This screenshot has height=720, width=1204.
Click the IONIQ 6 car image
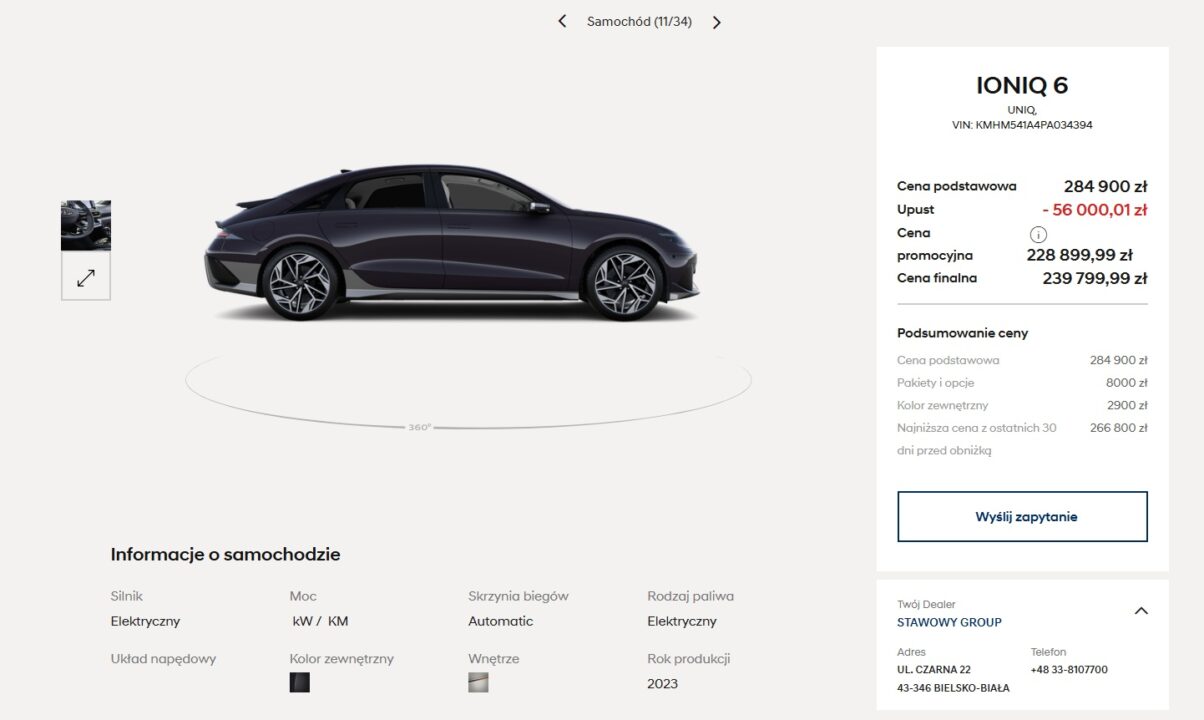(x=451, y=244)
